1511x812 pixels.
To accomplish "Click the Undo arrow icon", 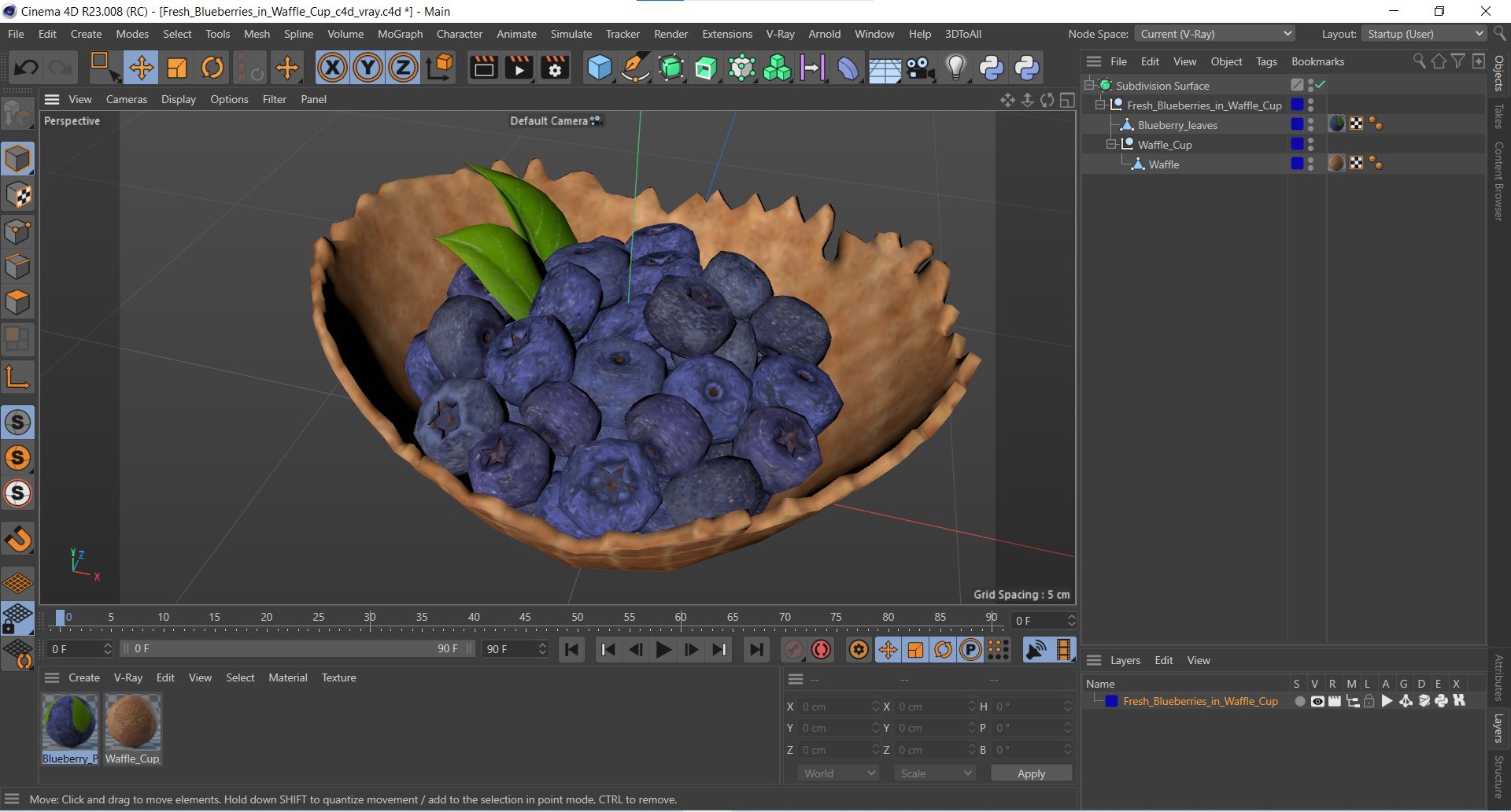I will (x=25, y=68).
